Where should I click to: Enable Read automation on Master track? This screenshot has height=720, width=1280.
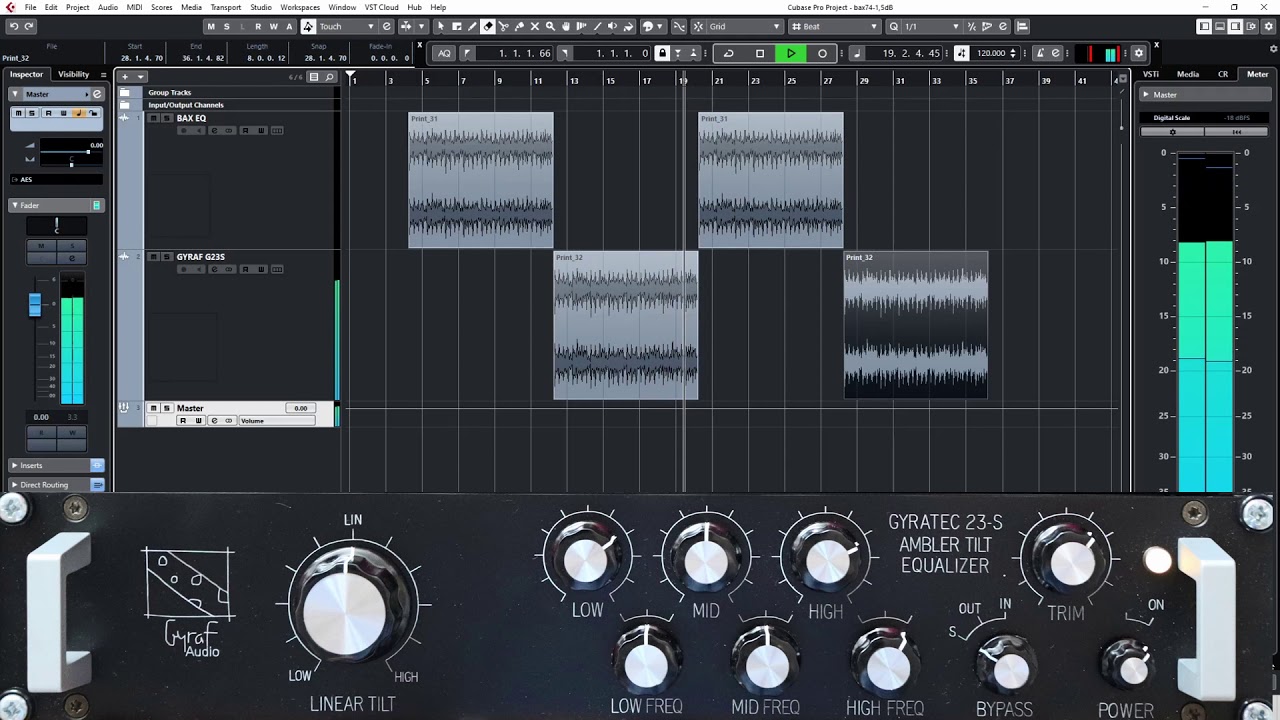(x=183, y=421)
